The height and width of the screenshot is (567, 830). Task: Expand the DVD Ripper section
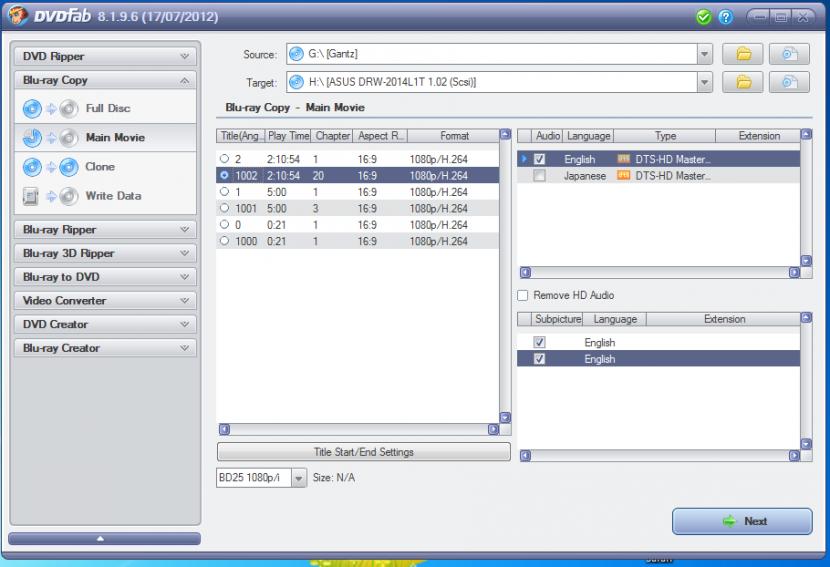[105, 56]
